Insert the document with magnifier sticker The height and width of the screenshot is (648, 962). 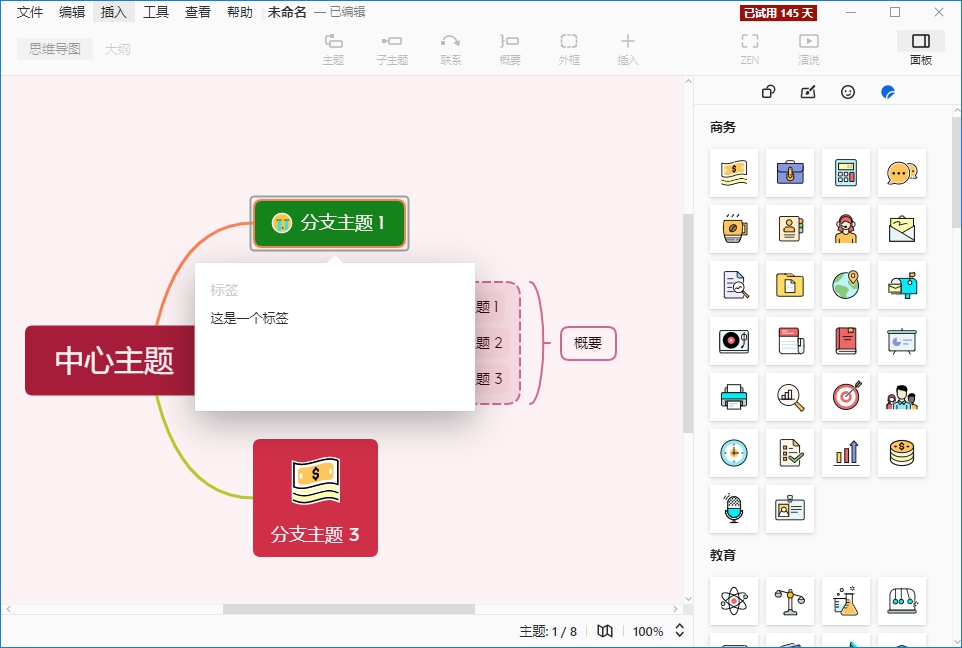[x=734, y=285]
